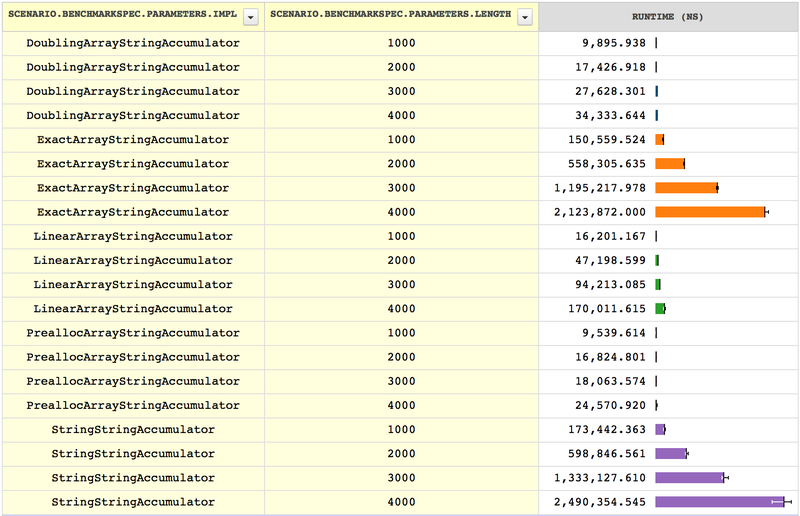Click the orange bar for ExactArrayStringAccumulator 3000
The image size is (800, 516).
[x=686, y=188]
